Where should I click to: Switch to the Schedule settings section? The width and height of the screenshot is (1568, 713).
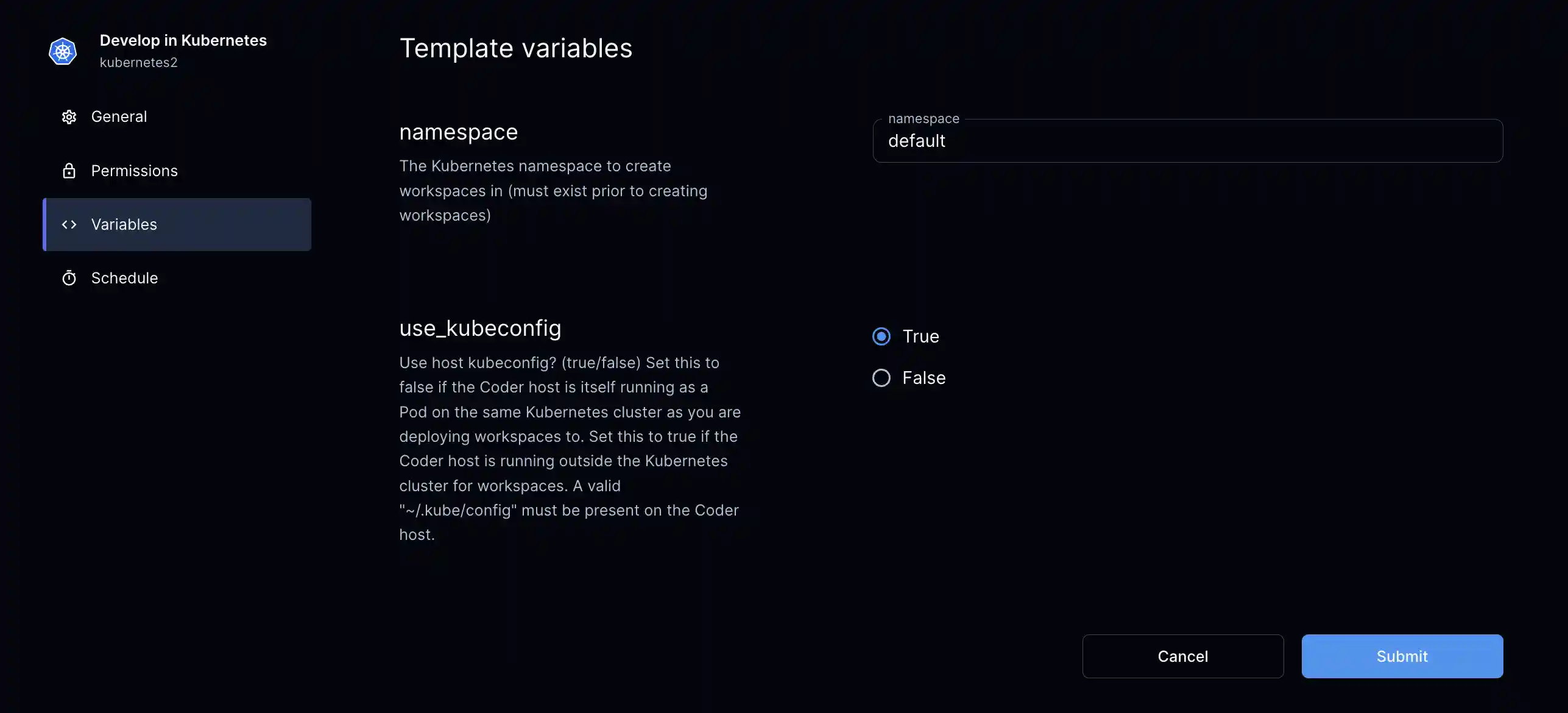point(124,278)
